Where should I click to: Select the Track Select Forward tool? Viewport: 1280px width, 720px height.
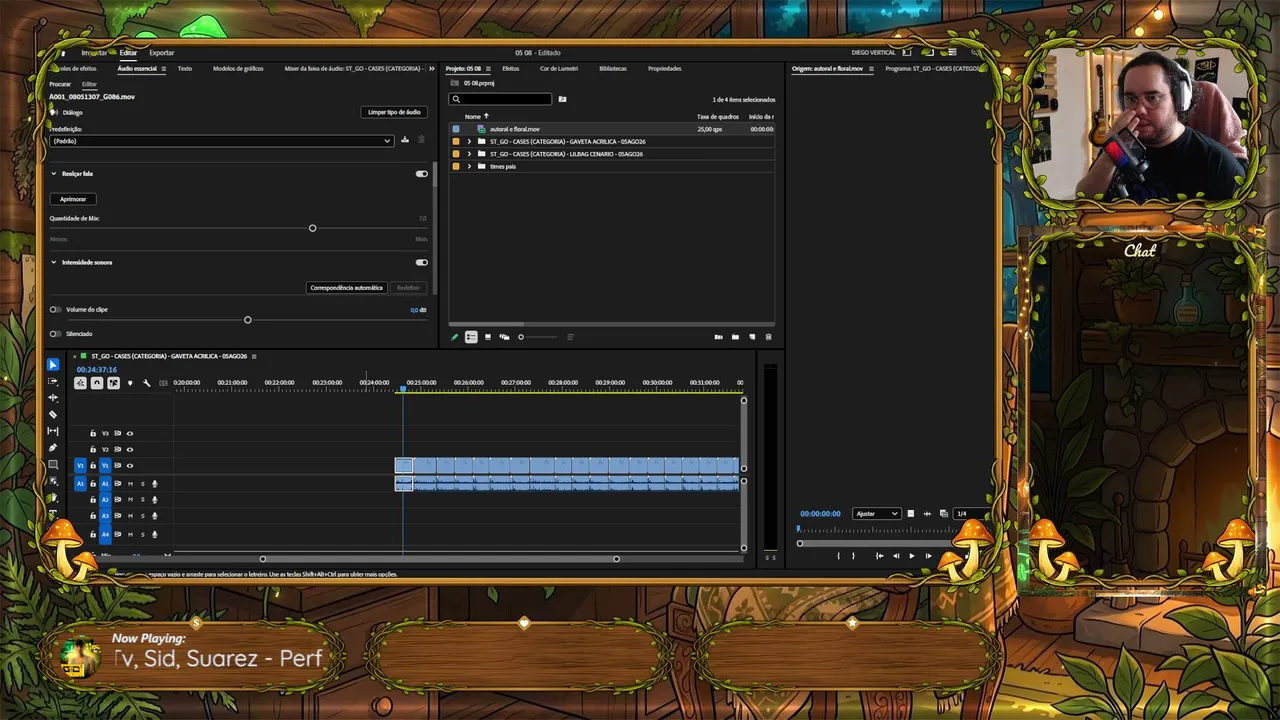[53, 381]
